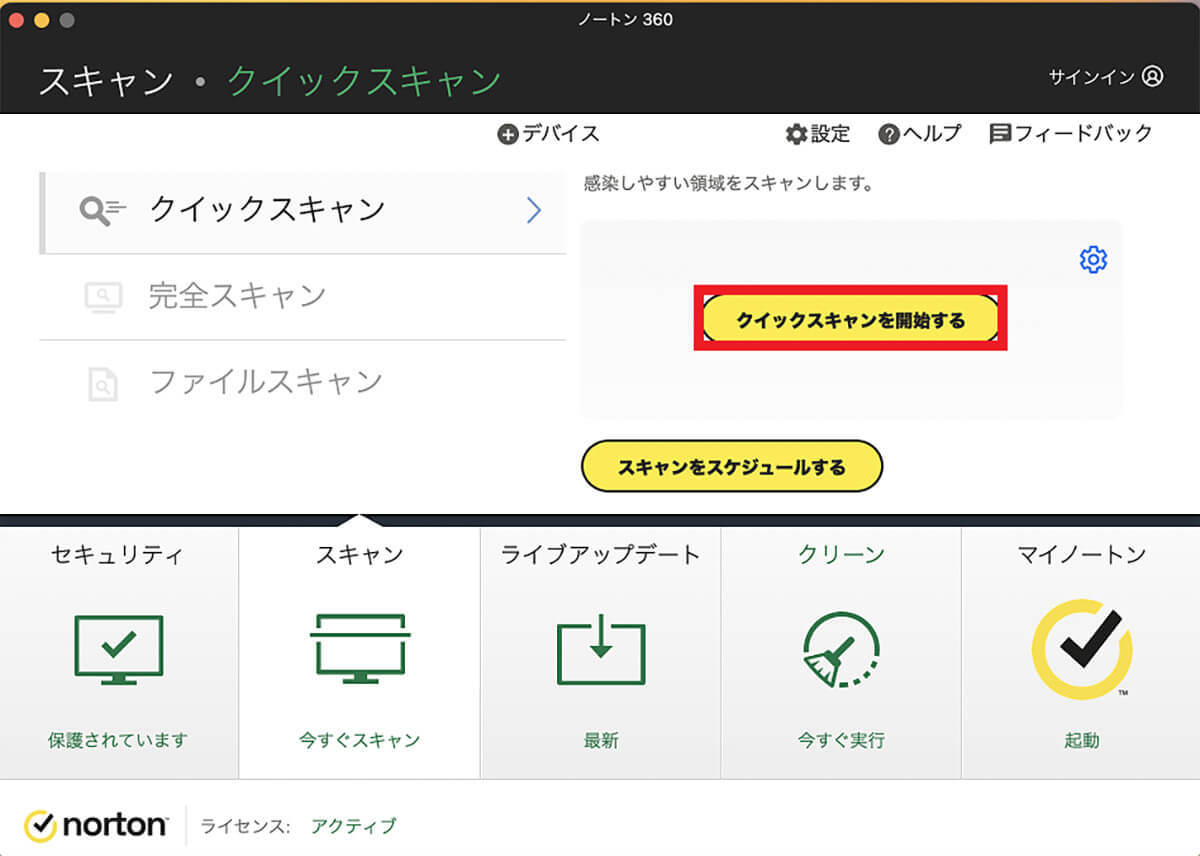
Task: Click スキャンをスケジュールする button
Action: (x=732, y=466)
